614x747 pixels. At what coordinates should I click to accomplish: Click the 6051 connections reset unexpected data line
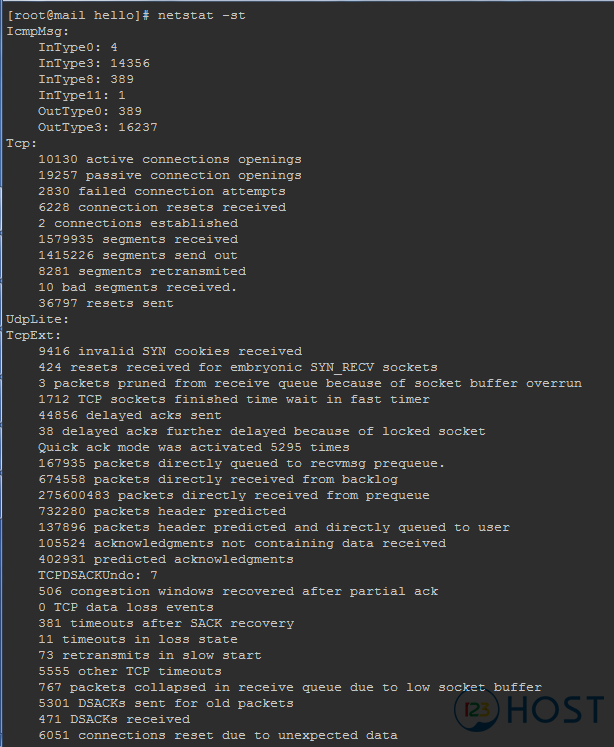[x=218, y=735]
